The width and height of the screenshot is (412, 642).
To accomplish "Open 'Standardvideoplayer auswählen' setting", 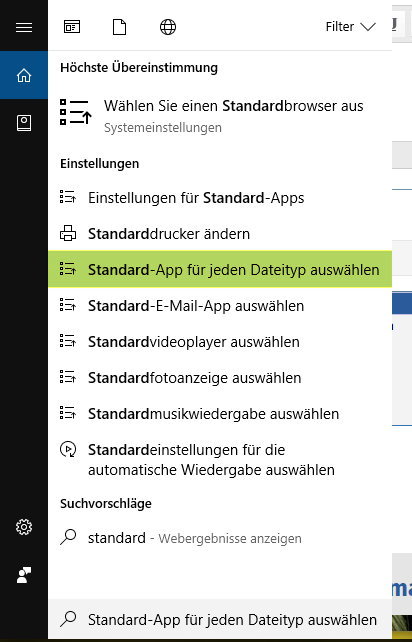I will 220,342.
